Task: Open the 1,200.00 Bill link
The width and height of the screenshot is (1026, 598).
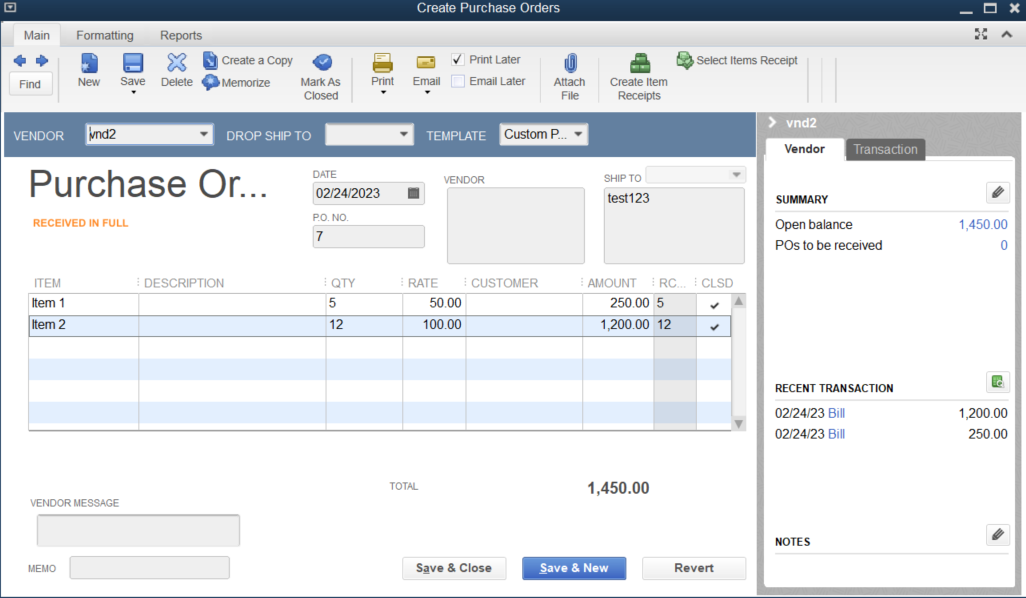Action: (x=837, y=412)
